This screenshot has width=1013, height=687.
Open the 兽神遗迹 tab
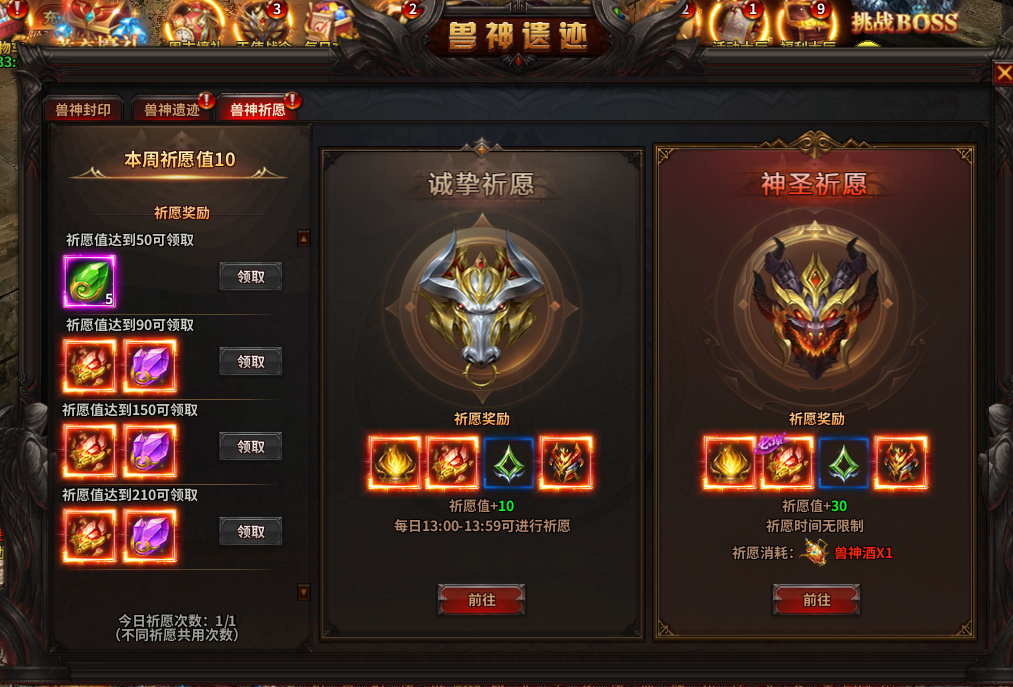coord(171,110)
